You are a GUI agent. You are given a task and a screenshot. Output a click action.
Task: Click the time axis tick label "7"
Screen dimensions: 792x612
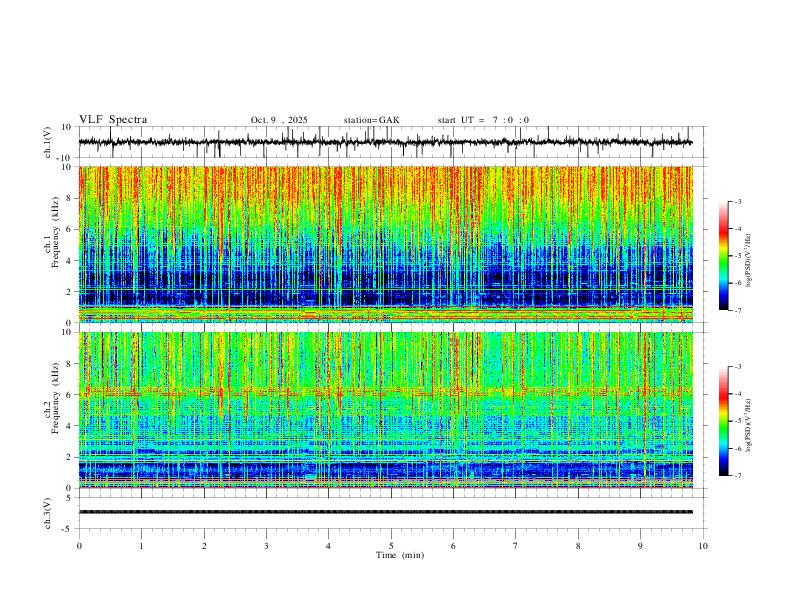[x=516, y=546]
